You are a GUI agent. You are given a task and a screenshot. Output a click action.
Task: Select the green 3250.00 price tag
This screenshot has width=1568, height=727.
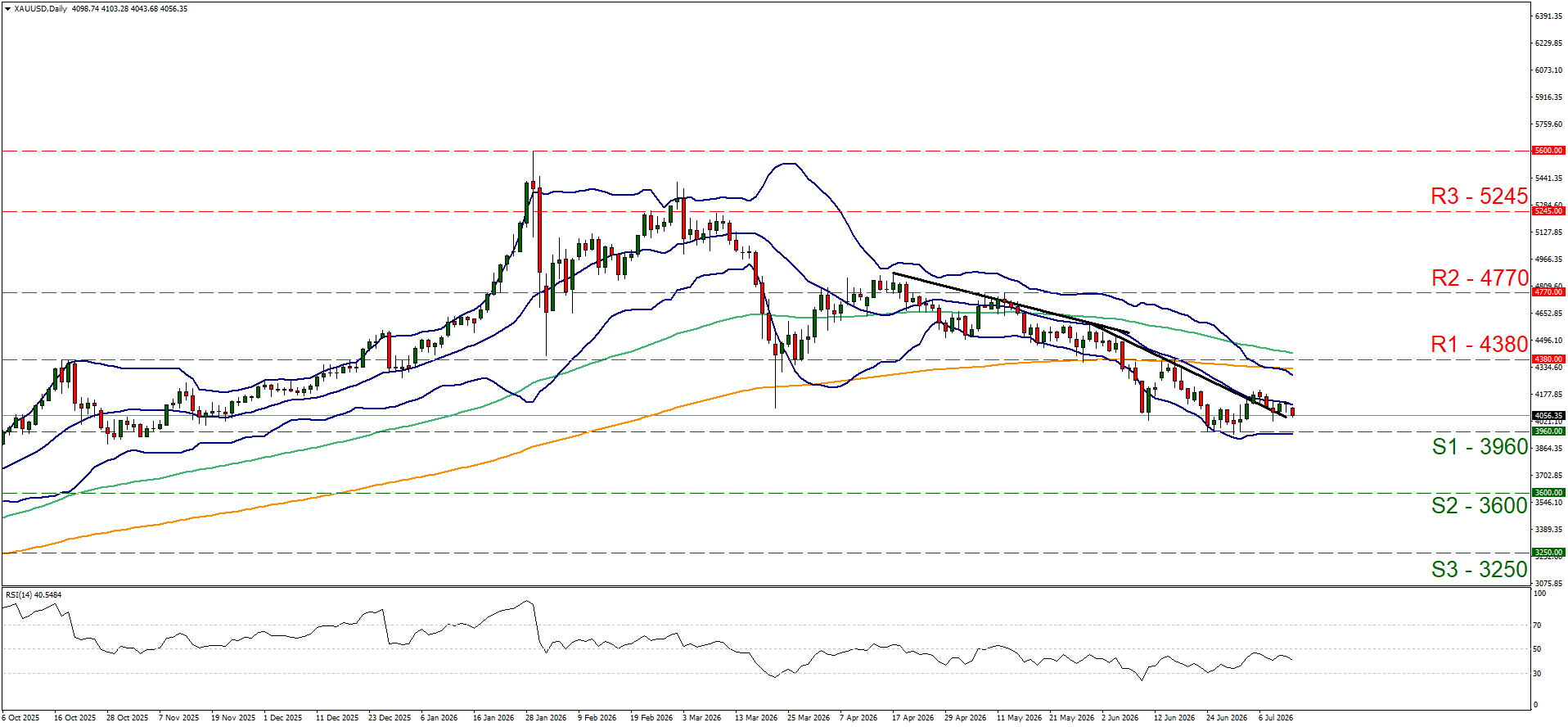(1548, 553)
